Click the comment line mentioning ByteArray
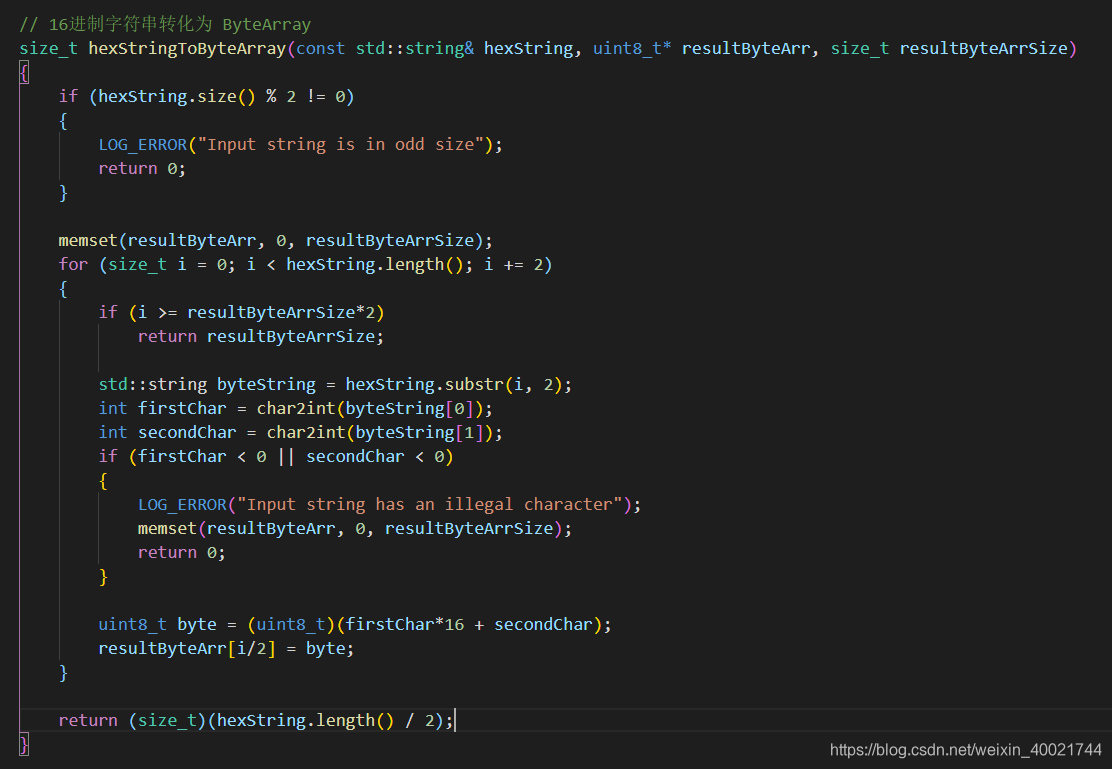Screen dimensions: 1112x769 (x=165, y=24)
